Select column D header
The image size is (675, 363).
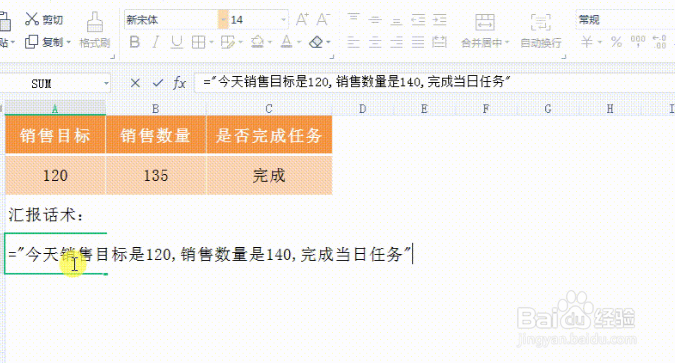[x=363, y=109]
